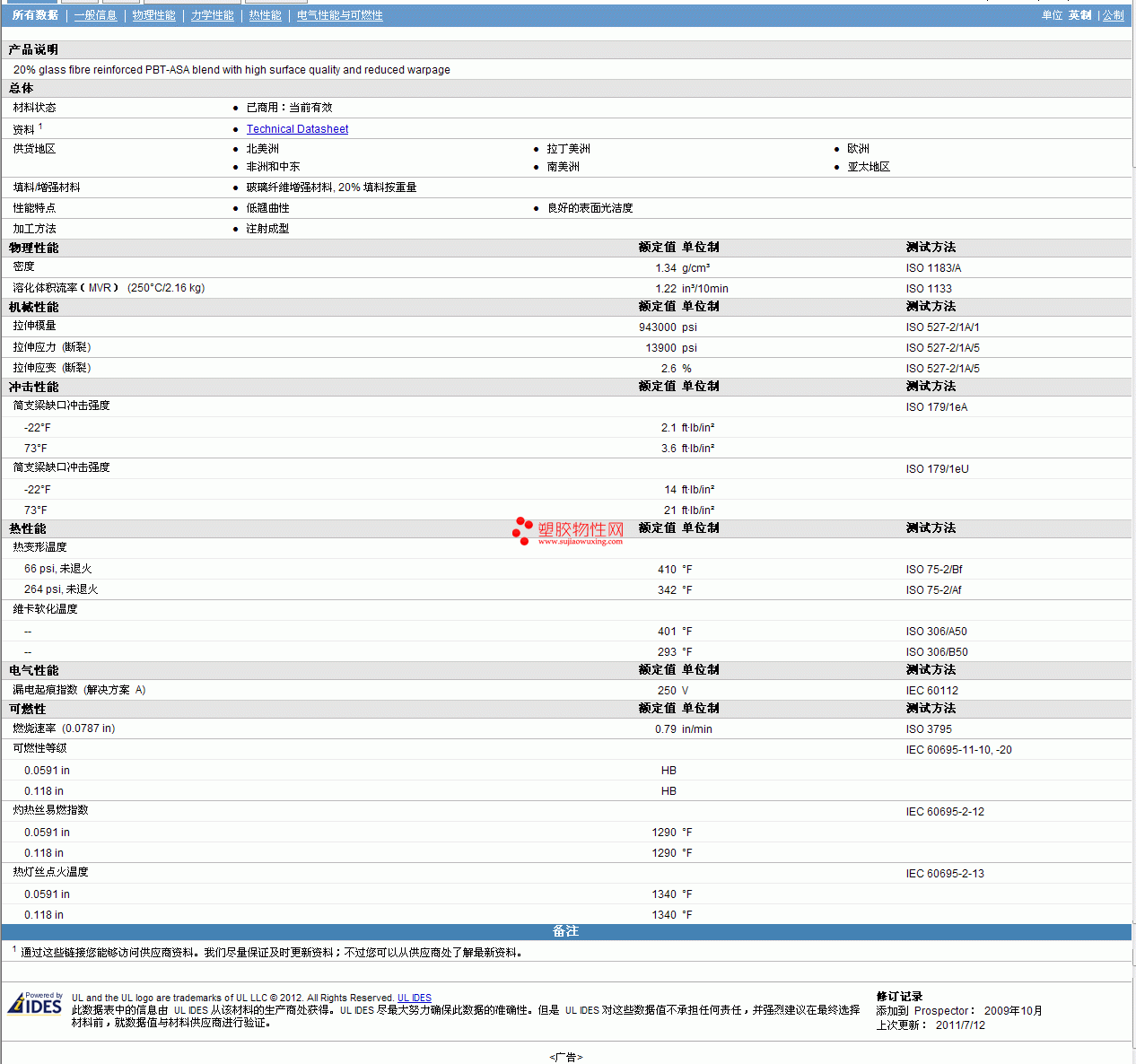Jump to the 物理性能 section
This screenshot has width=1136, height=1064.
pos(153,15)
